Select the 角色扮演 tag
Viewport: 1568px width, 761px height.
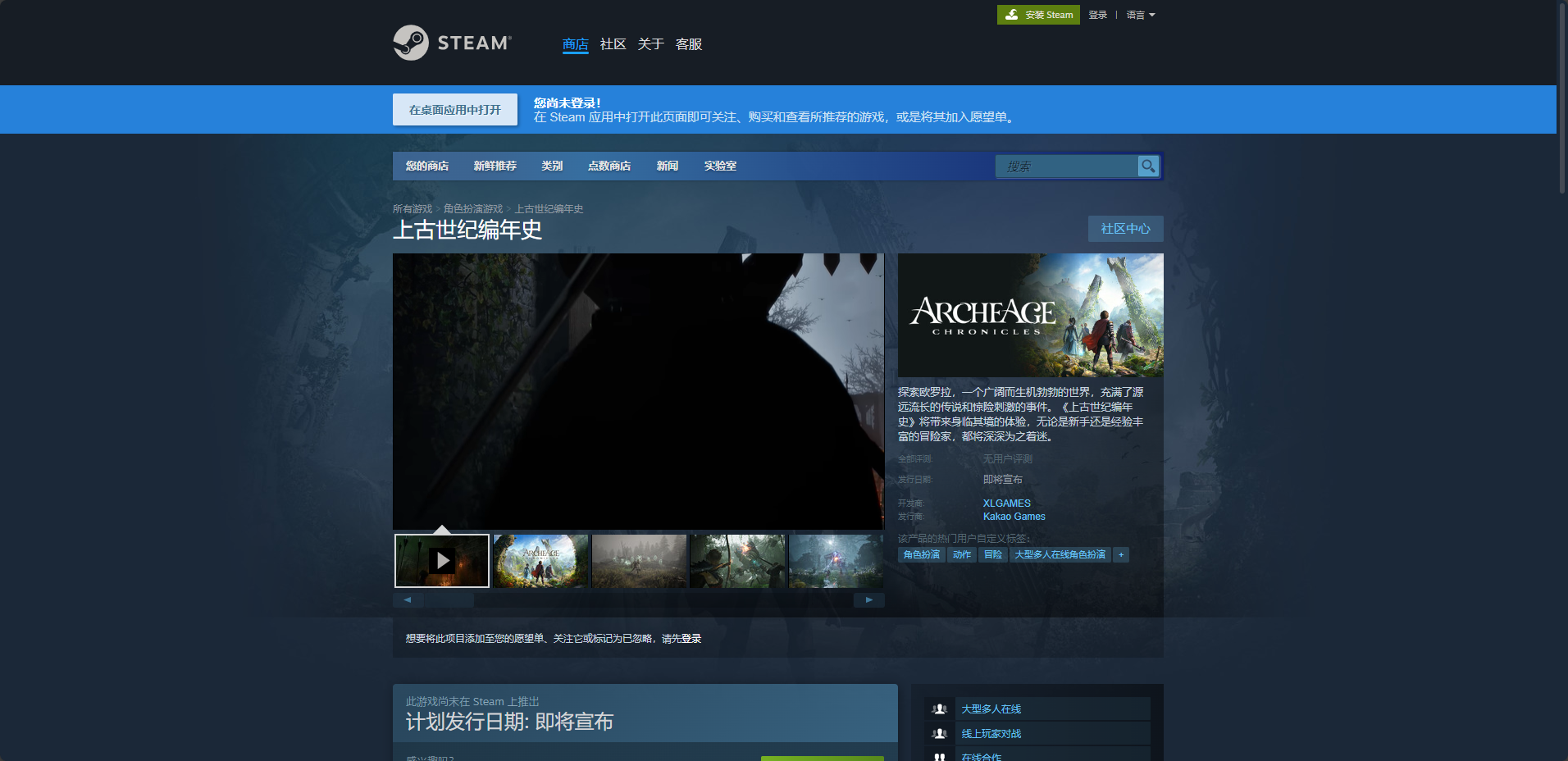pos(922,555)
